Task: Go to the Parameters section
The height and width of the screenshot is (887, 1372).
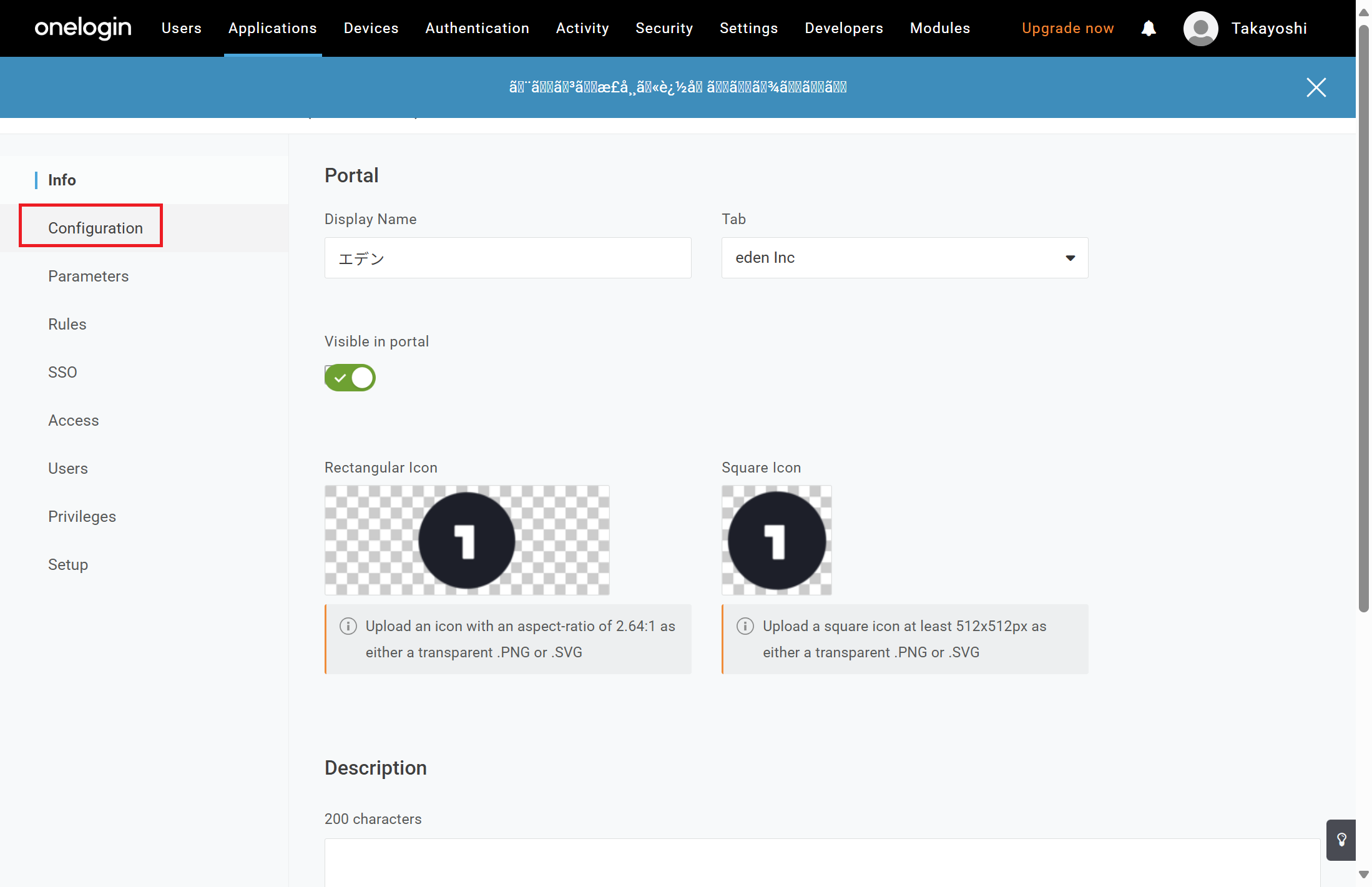Action: (x=88, y=276)
